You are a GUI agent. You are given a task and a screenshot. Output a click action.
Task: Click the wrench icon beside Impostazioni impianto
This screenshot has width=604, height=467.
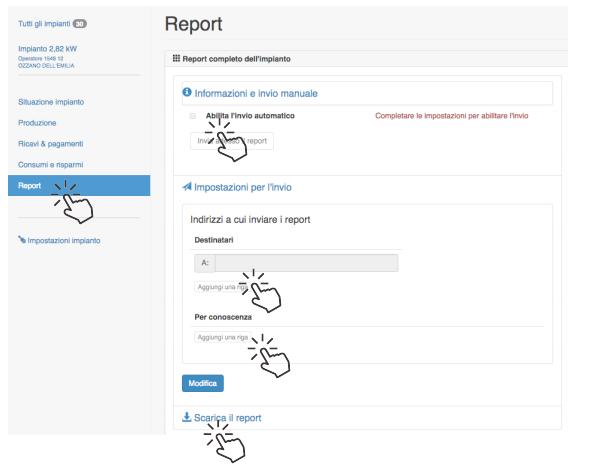coord(22,240)
